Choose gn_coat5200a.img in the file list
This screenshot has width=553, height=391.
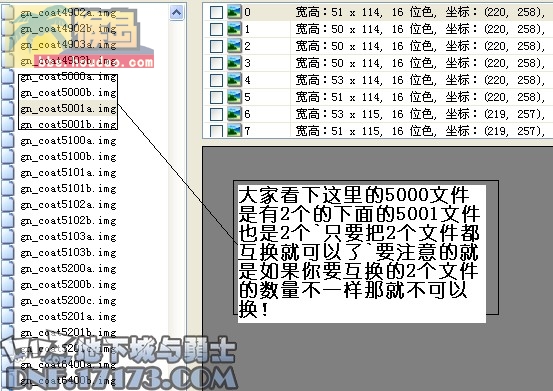(x=68, y=269)
